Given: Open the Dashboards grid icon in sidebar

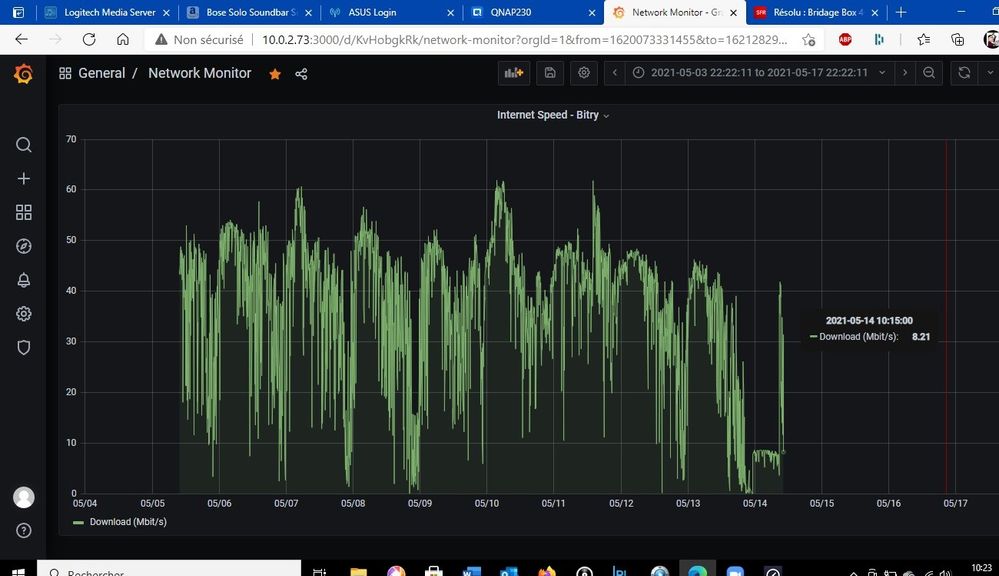Looking at the screenshot, I should (24, 212).
